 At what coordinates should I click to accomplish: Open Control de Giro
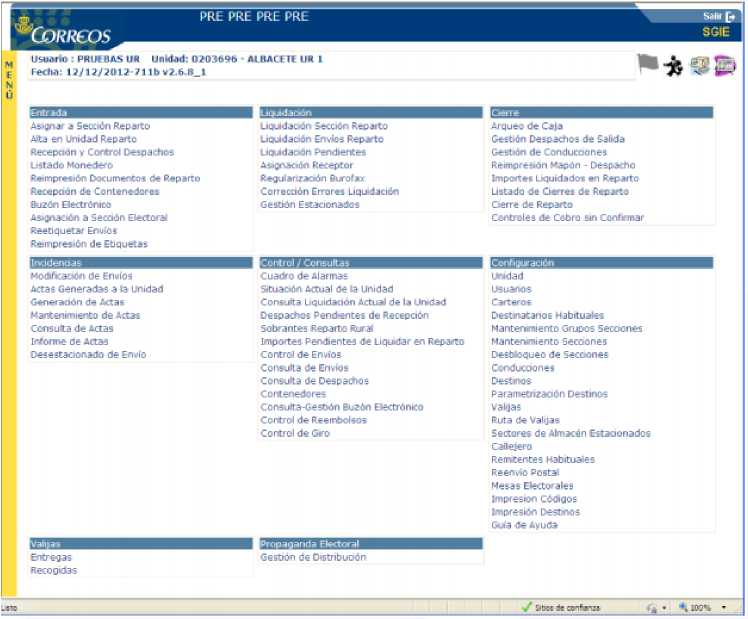pos(294,433)
